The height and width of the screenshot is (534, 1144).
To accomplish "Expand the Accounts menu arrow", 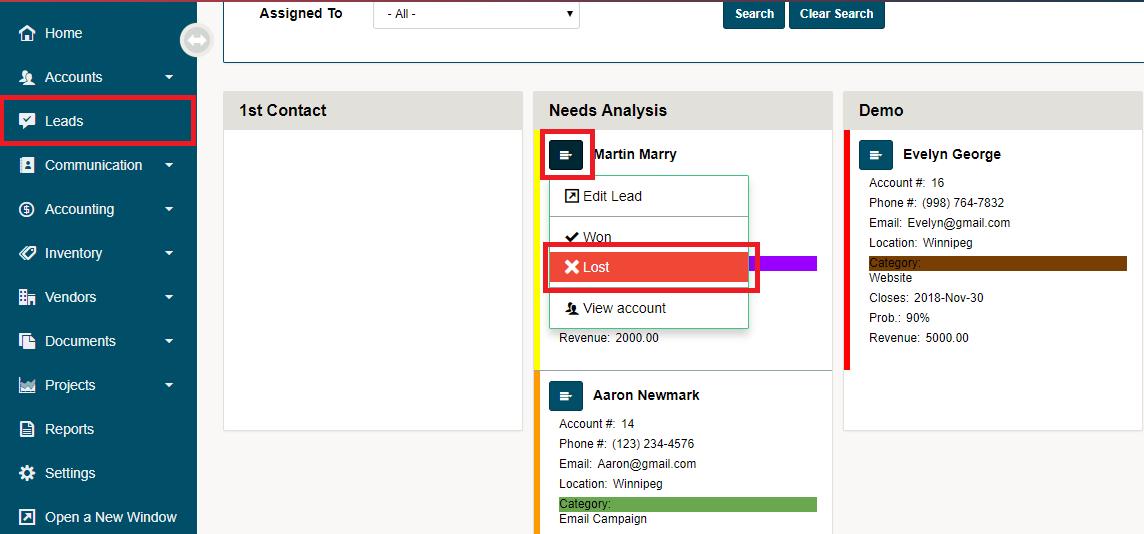I will point(169,77).
